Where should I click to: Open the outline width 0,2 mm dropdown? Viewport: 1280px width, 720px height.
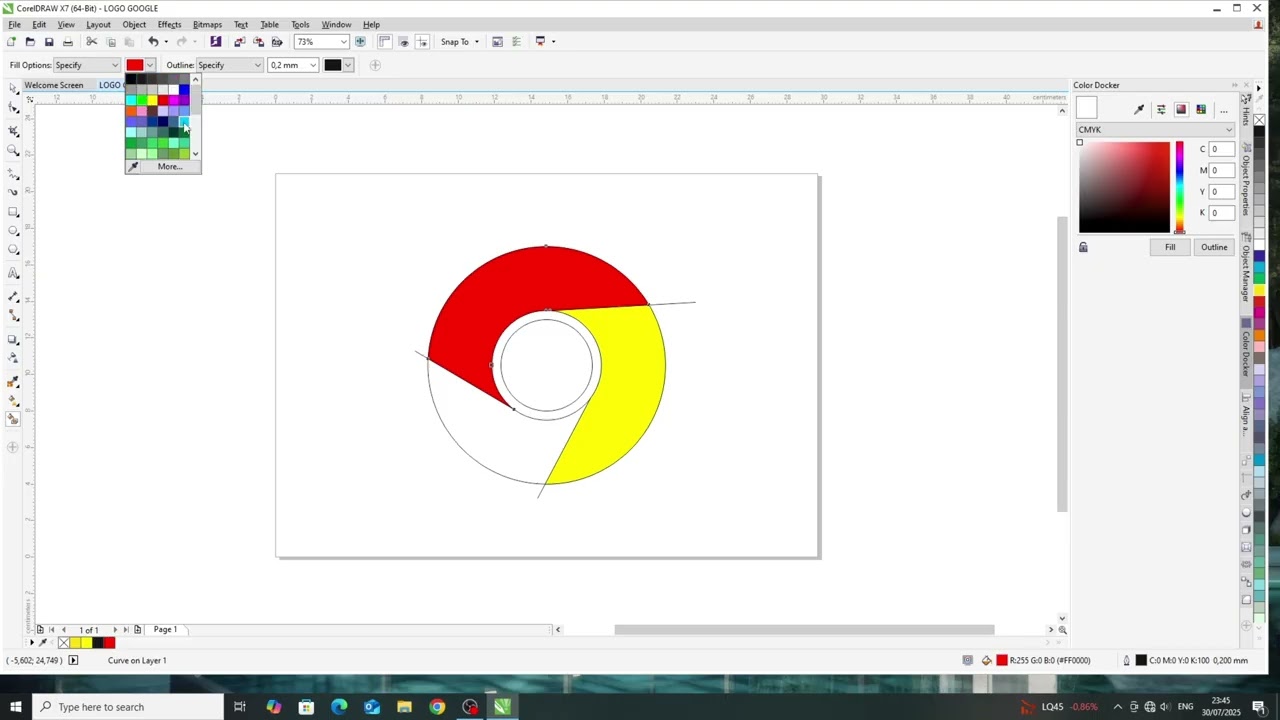(313, 65)
